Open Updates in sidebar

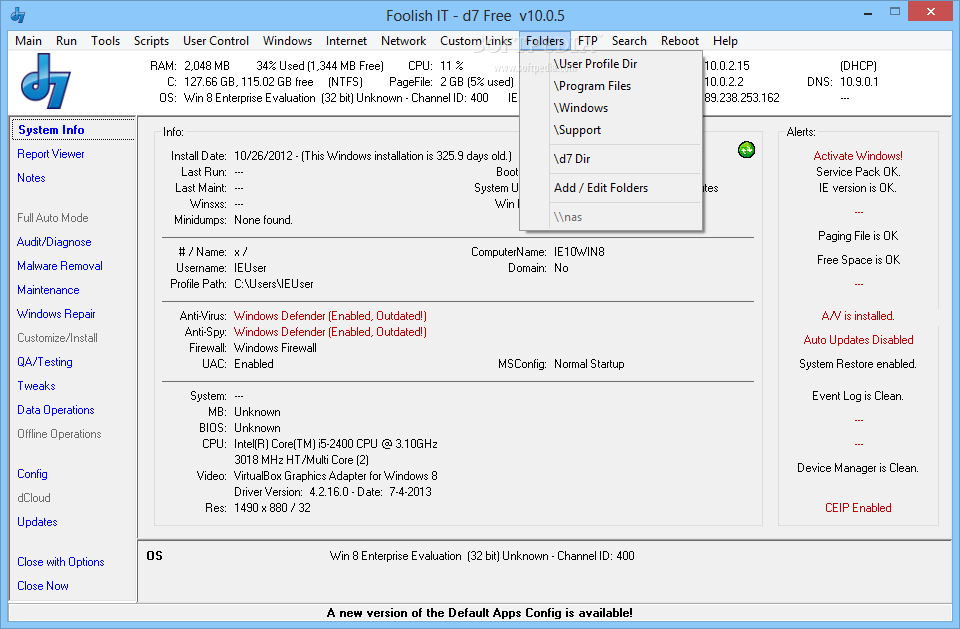[x=37, y=522]
